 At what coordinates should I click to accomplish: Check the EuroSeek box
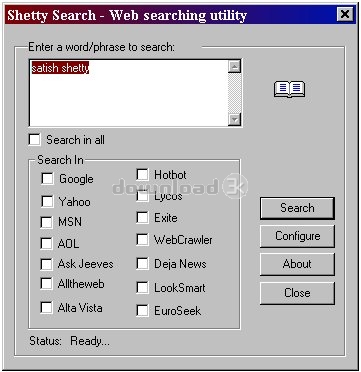143,311
